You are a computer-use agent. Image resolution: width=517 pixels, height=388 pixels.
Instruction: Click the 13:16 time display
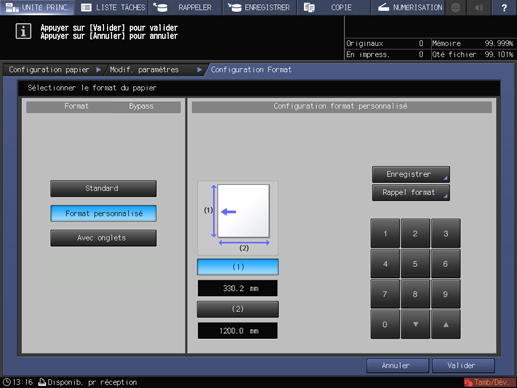point(23,382)
